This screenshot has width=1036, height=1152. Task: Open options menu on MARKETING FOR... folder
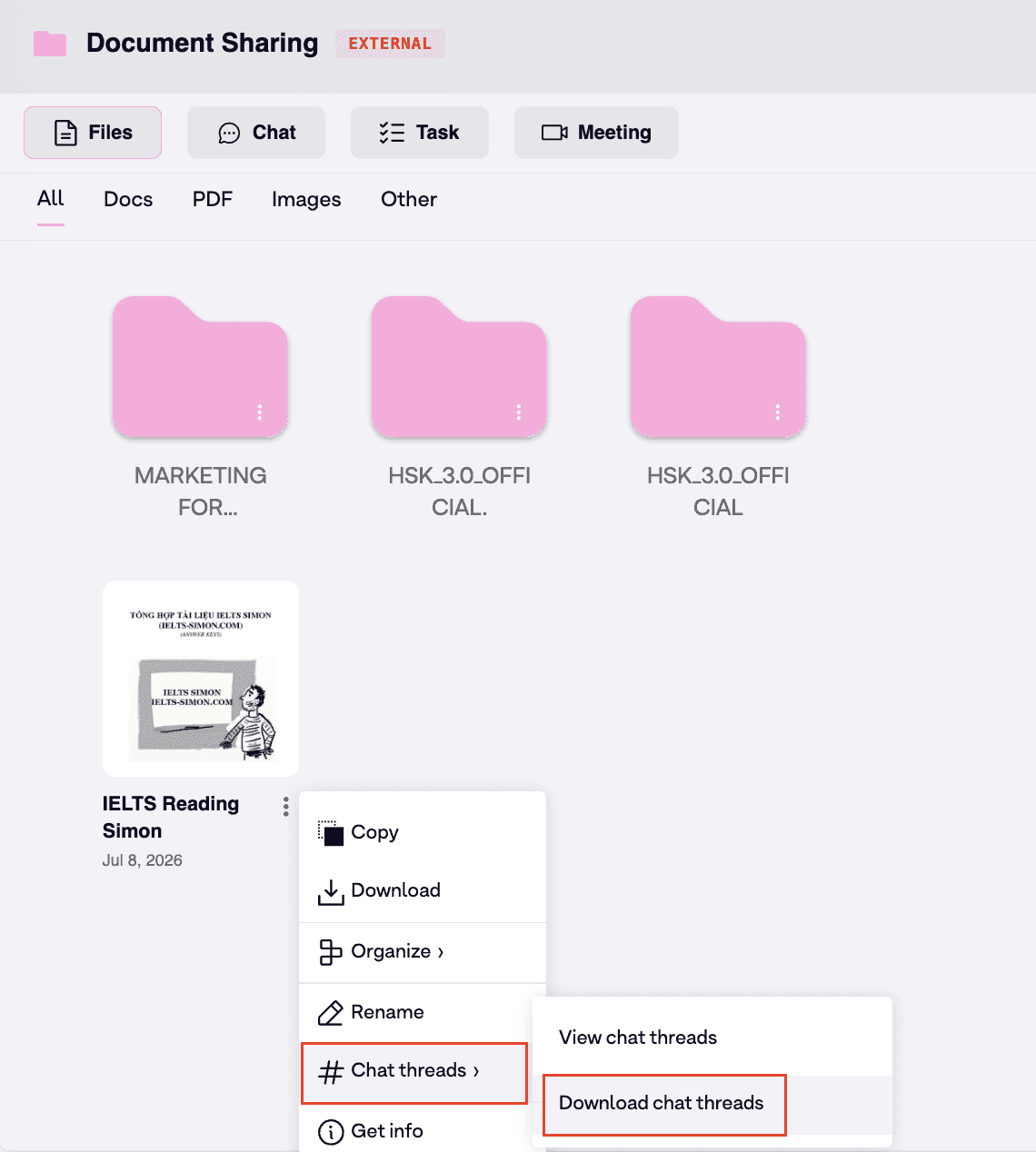pos(260,412)
